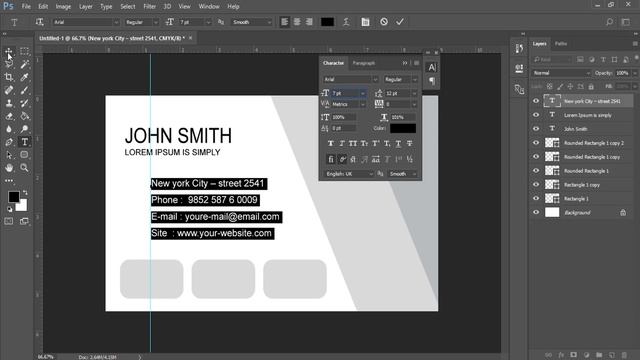Click the Character panel Color swatch

403,128
